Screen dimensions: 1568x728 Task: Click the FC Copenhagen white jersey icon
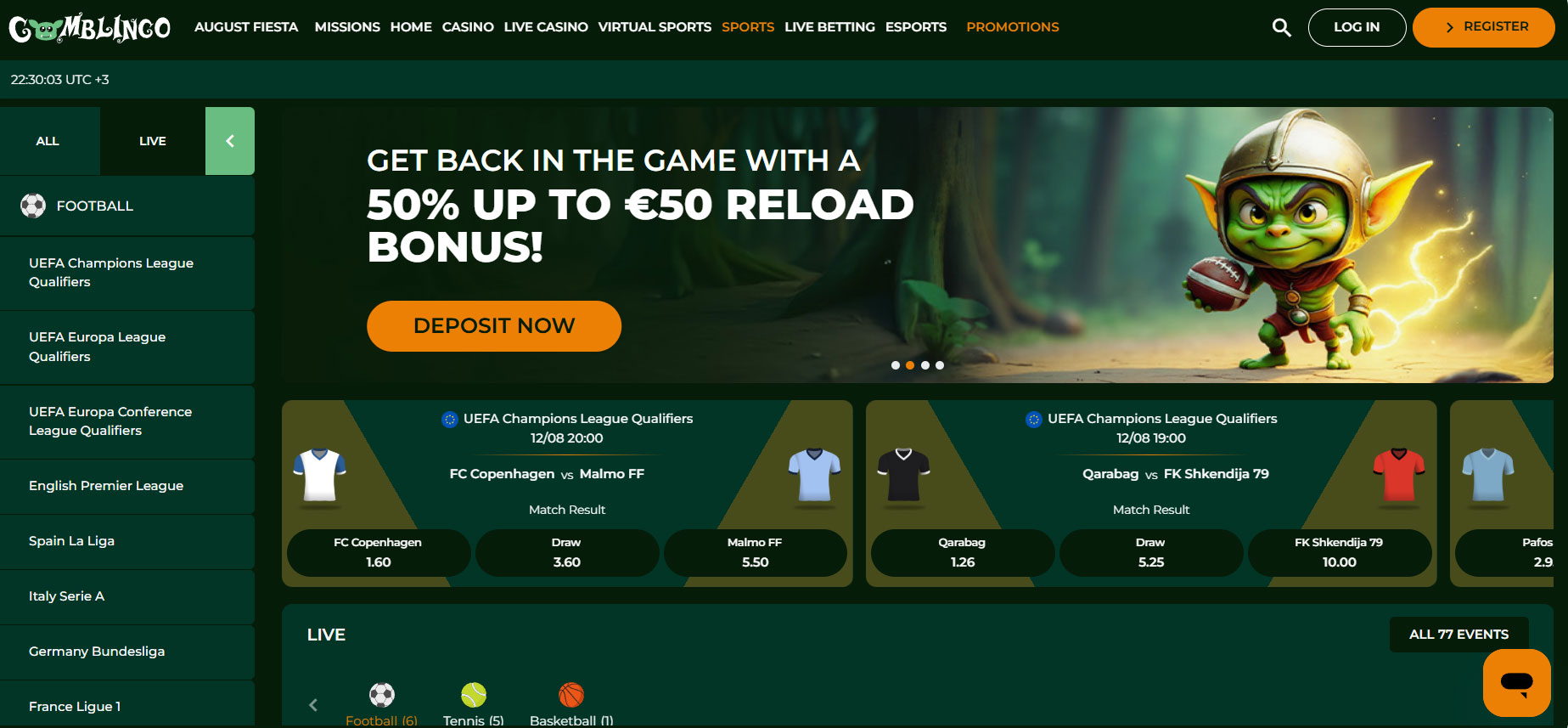click(x=319, y=476)
